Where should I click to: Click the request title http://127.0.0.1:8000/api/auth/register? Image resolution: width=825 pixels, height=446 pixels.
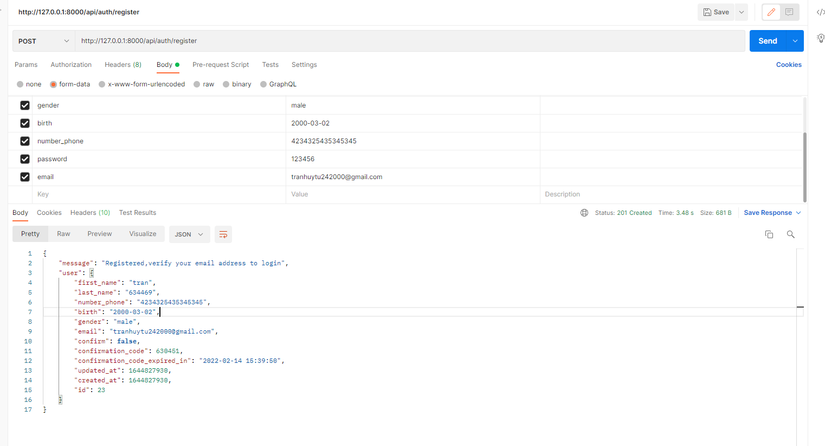click(78, 12)
